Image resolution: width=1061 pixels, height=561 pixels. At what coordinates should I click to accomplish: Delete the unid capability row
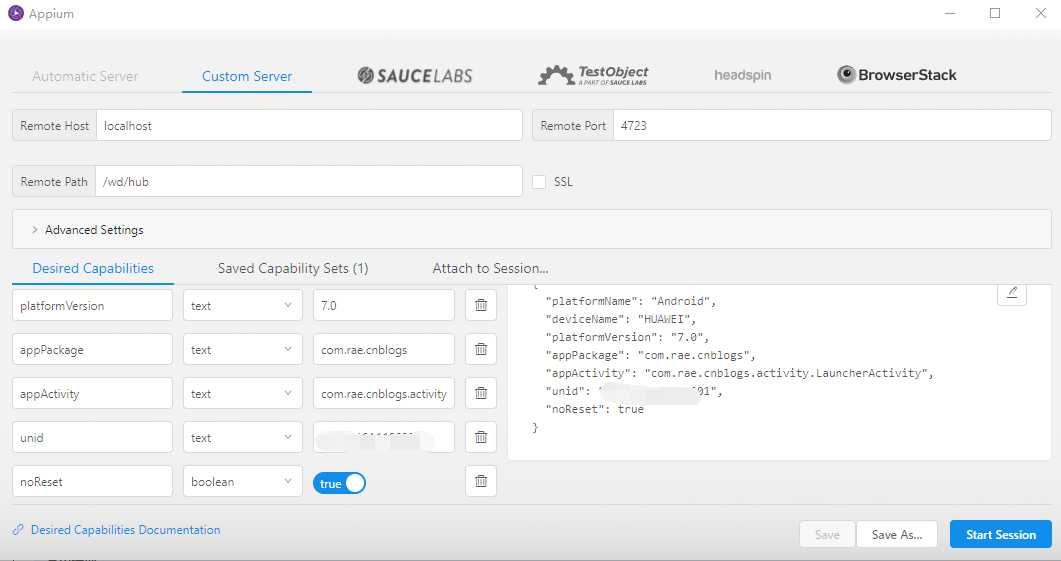coord(481,437)
